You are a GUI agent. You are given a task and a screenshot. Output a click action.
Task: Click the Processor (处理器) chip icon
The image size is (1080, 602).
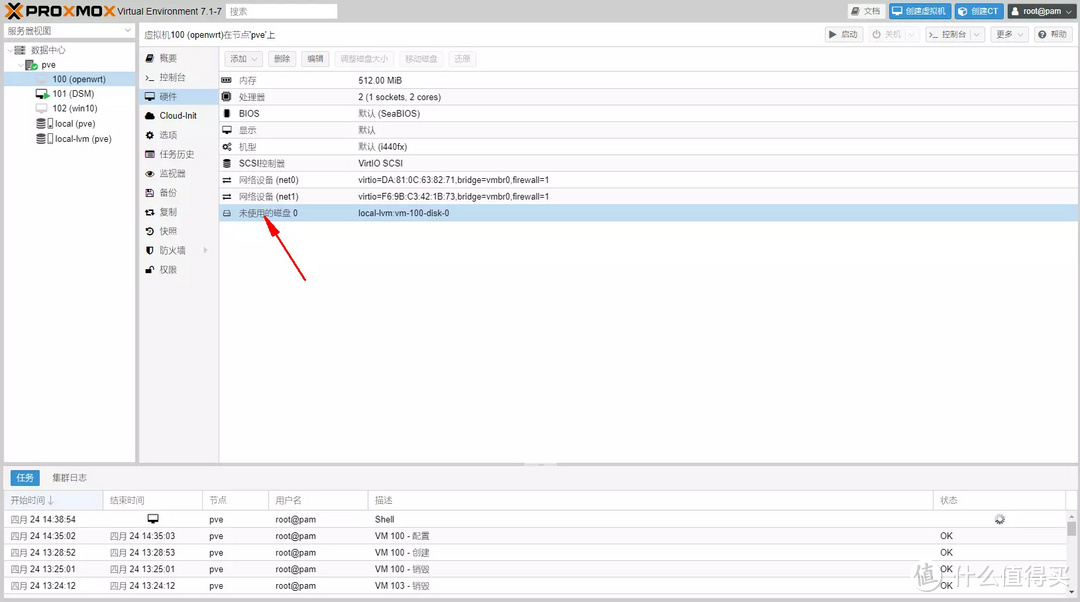pyautogui.click(x=227, y=97)
